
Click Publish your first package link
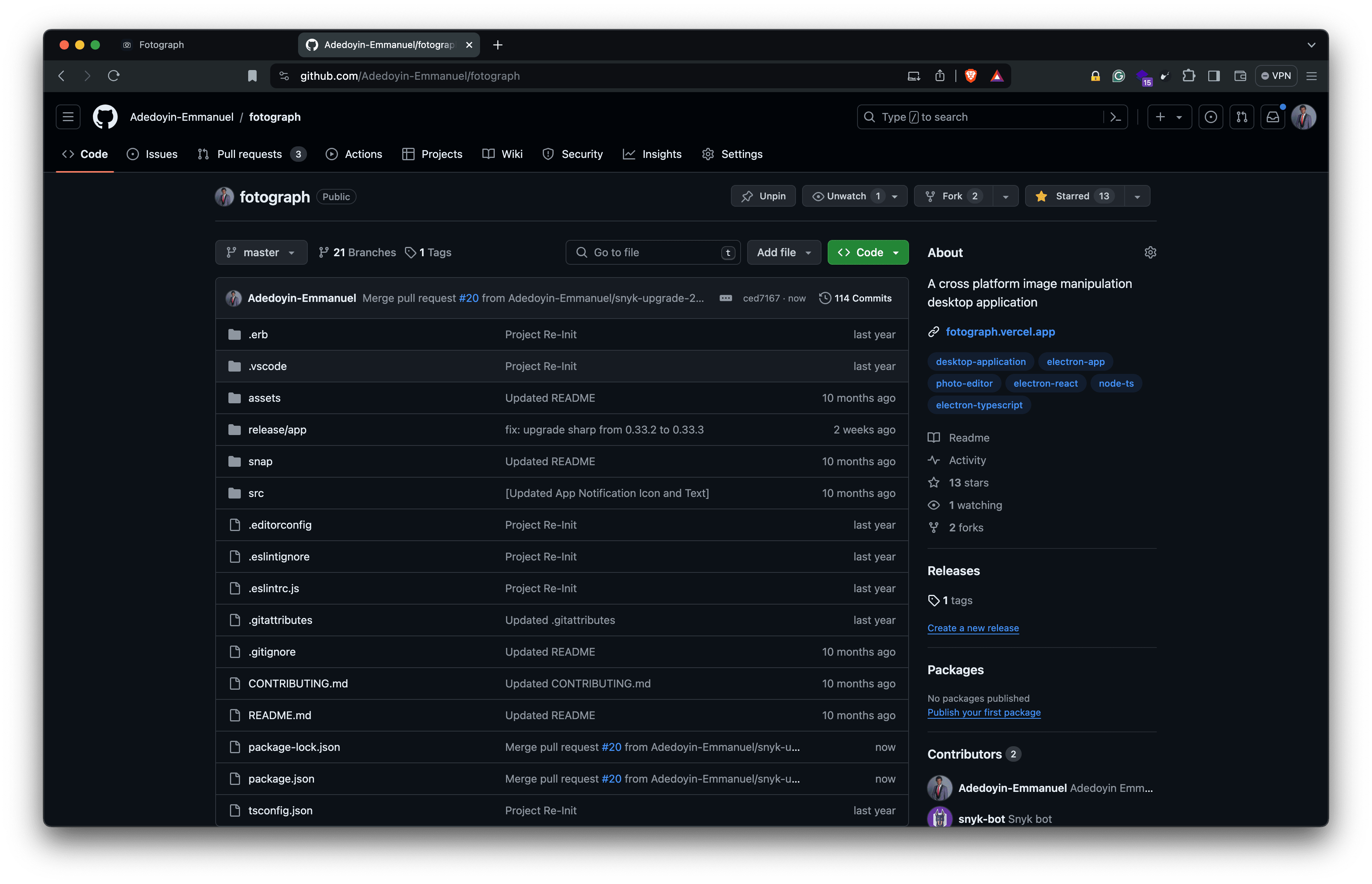point(984,713)
